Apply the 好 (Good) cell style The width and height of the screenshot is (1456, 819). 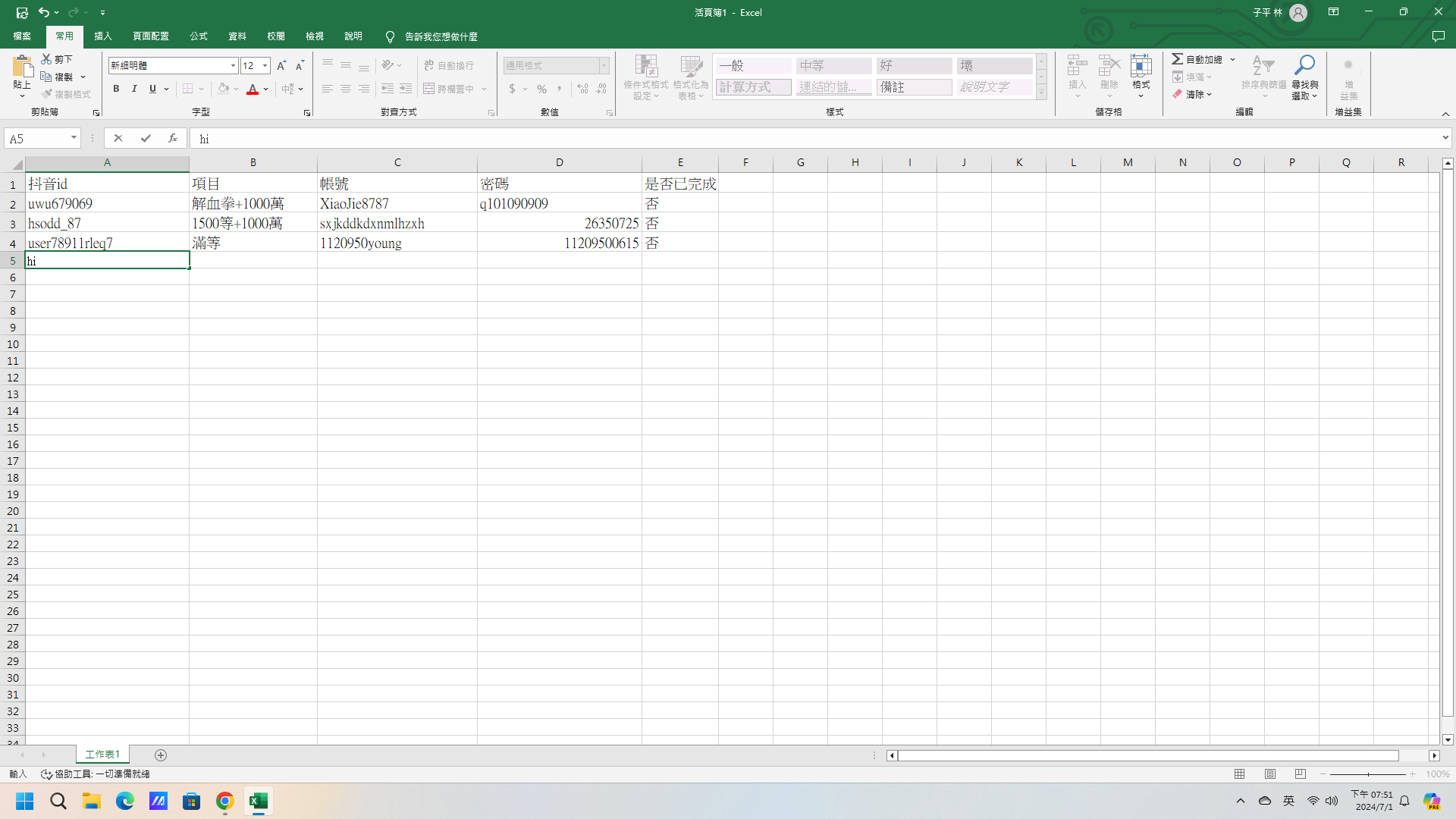point(915,66)
